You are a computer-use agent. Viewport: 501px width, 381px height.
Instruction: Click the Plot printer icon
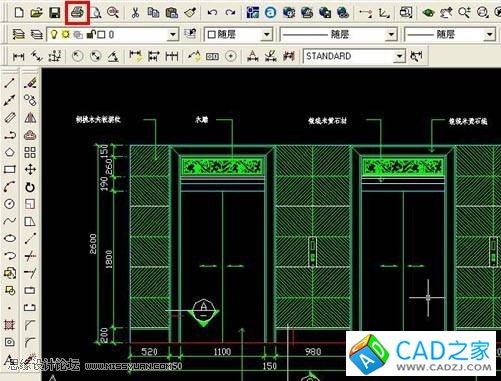tap(77, 13)
